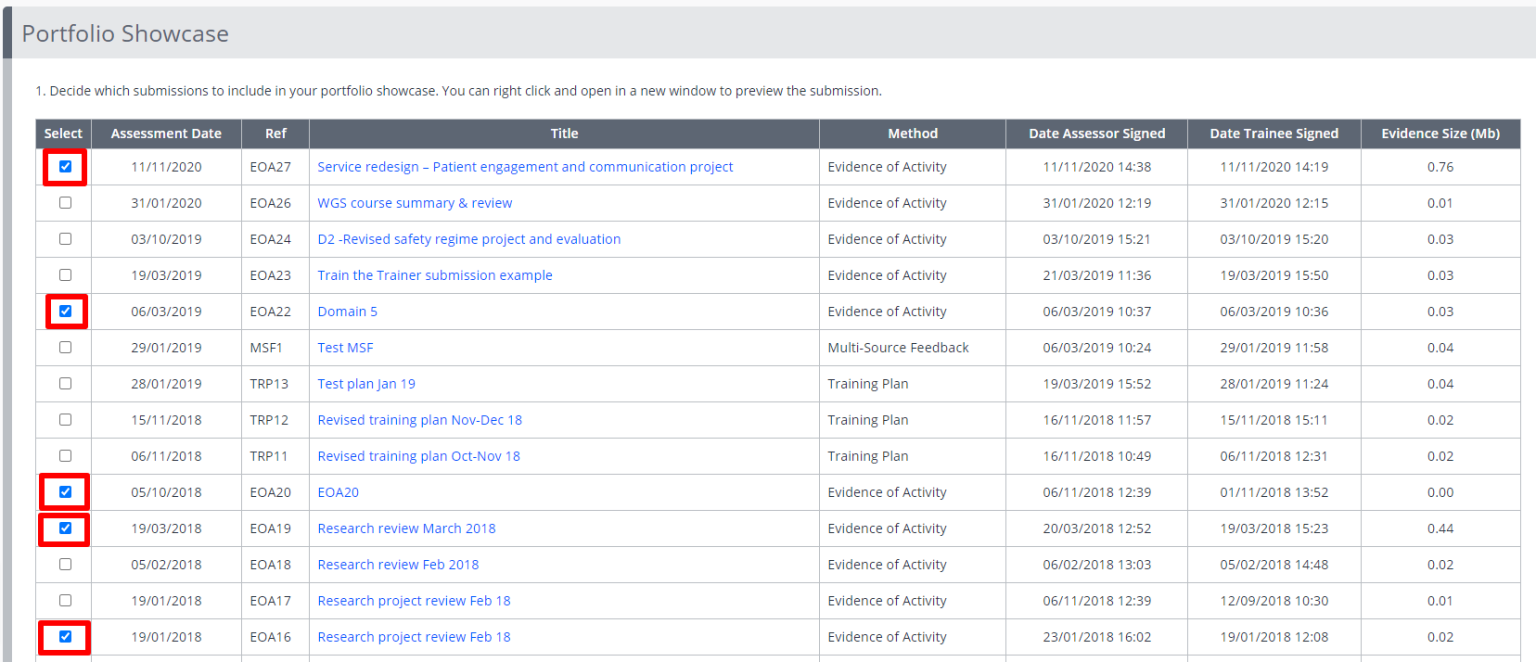Open Train the Trainer submission example link
Image resolution: width=1536 pixels, height=662 pixels.
pos(435,275)
